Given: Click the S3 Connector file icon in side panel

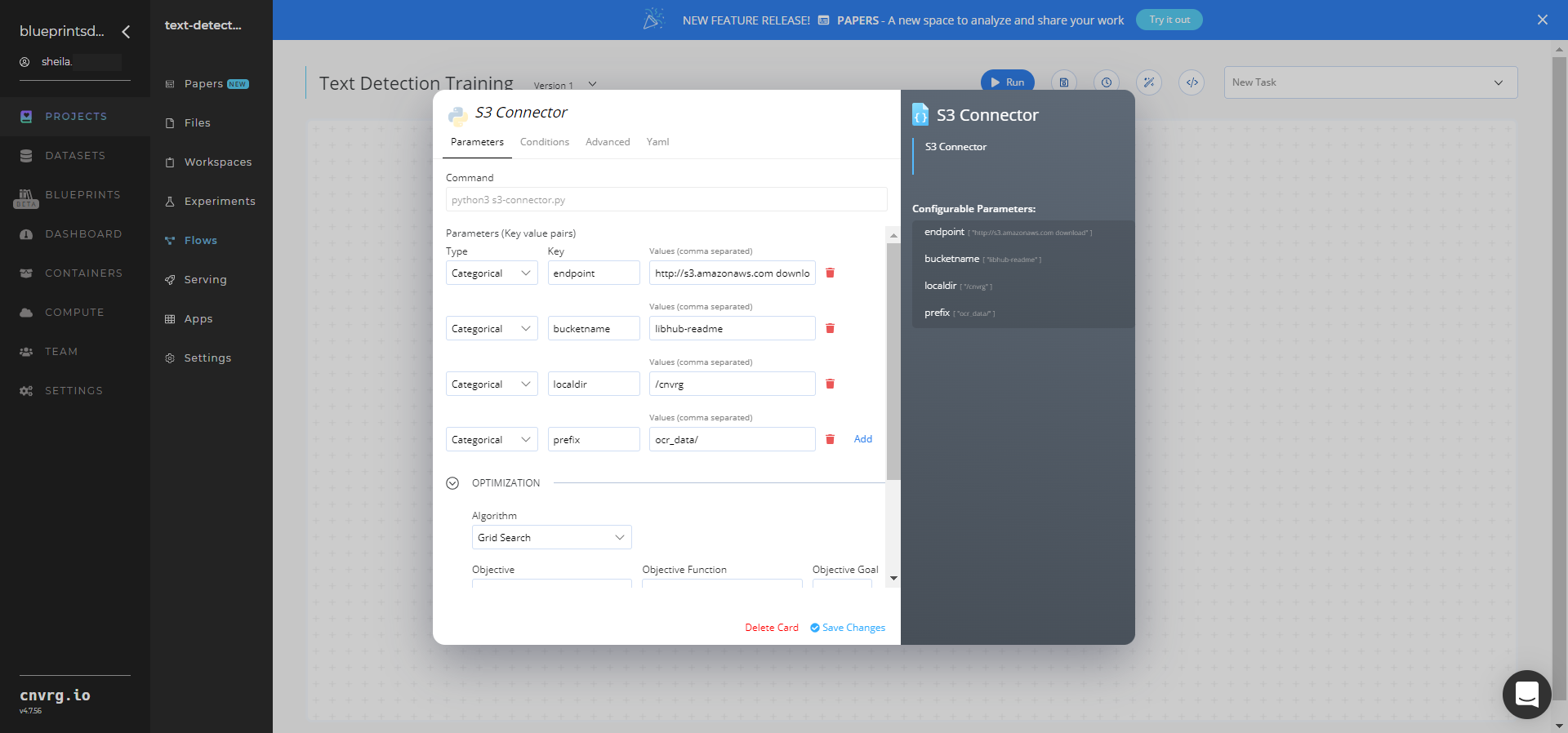Looking at the screenshot, I should (x=920, y=114).
